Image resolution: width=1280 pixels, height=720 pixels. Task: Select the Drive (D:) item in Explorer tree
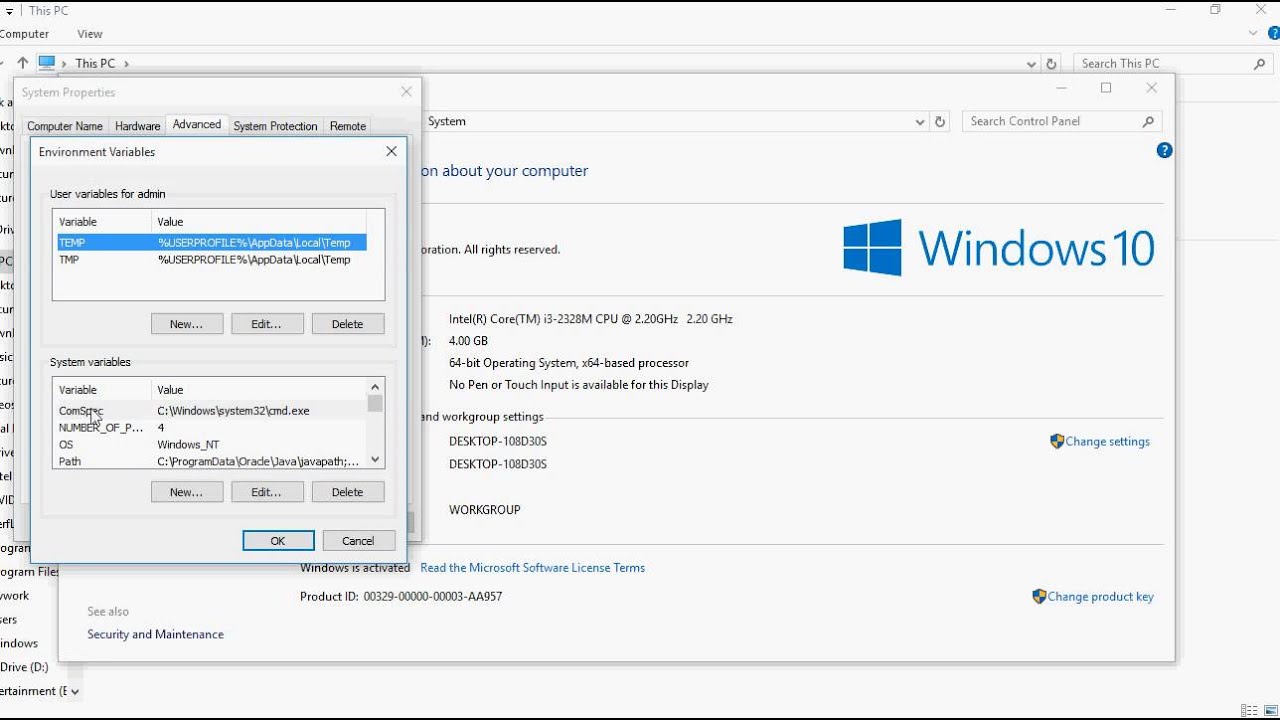point(24,667)
